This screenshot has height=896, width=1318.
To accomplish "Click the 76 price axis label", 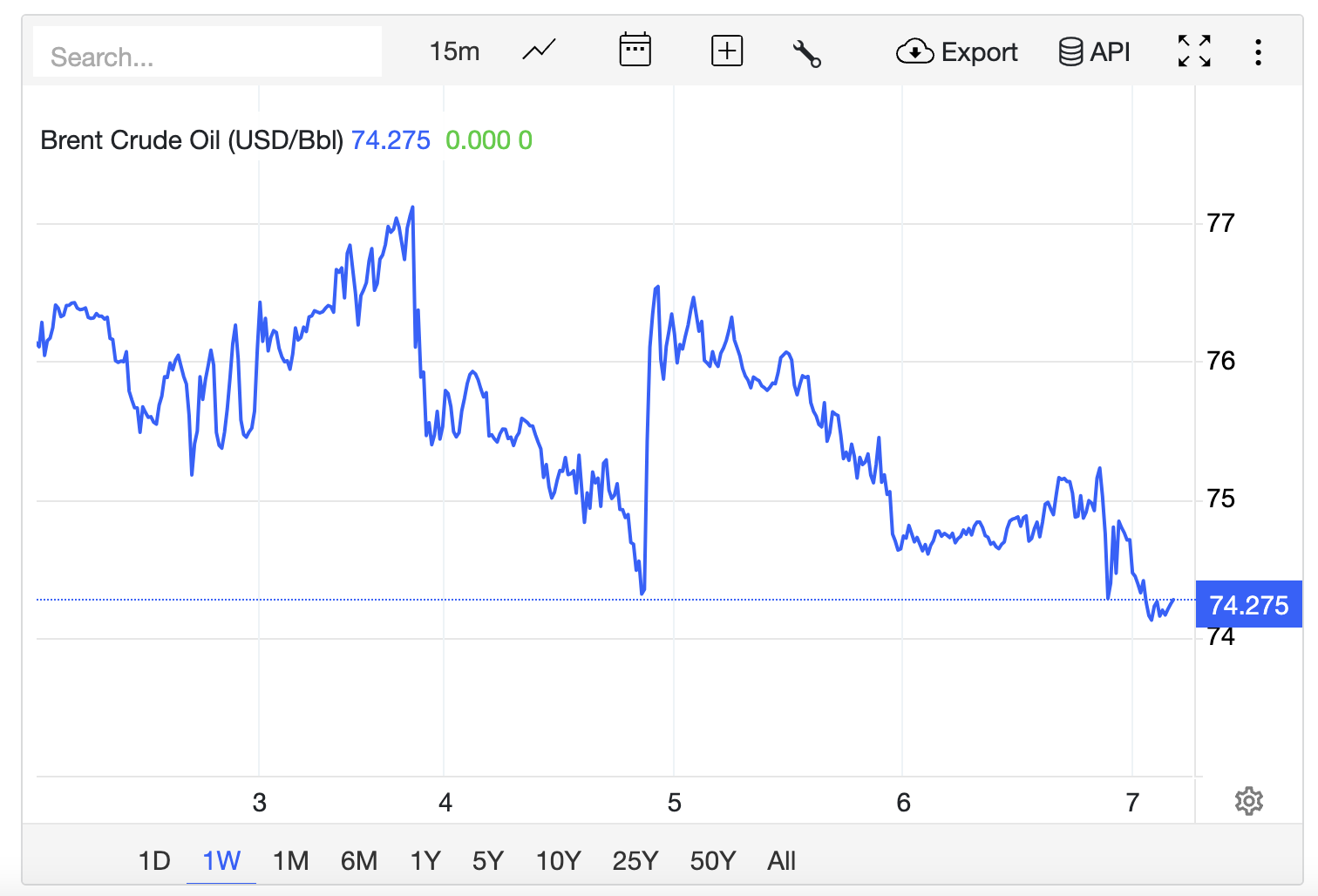I will click(1220, 361).
